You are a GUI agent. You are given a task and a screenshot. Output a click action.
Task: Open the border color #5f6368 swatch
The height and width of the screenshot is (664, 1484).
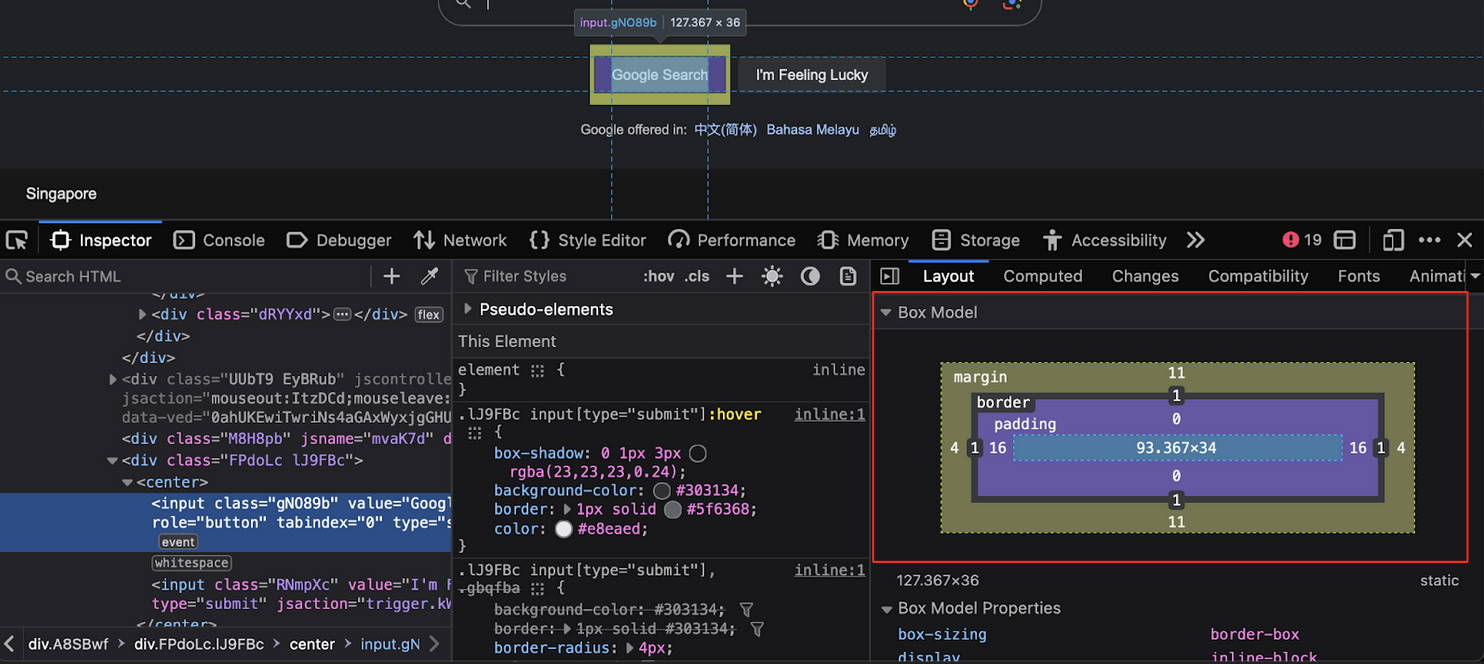point(673,509)
